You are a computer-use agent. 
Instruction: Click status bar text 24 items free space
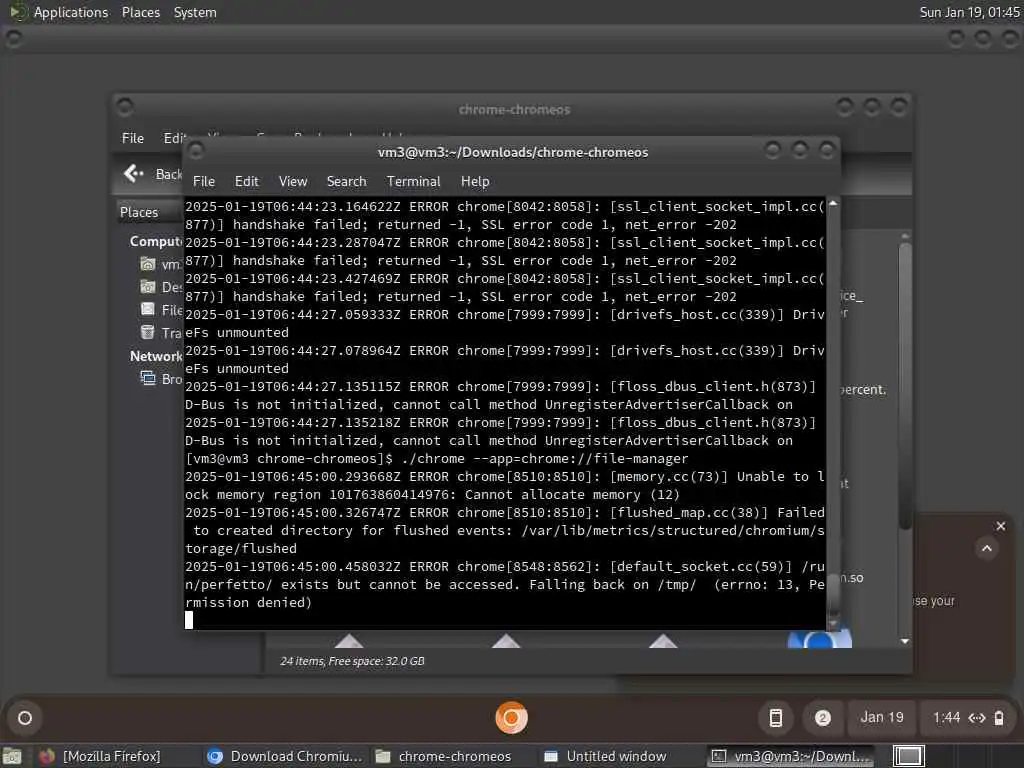tap(352, 661)
